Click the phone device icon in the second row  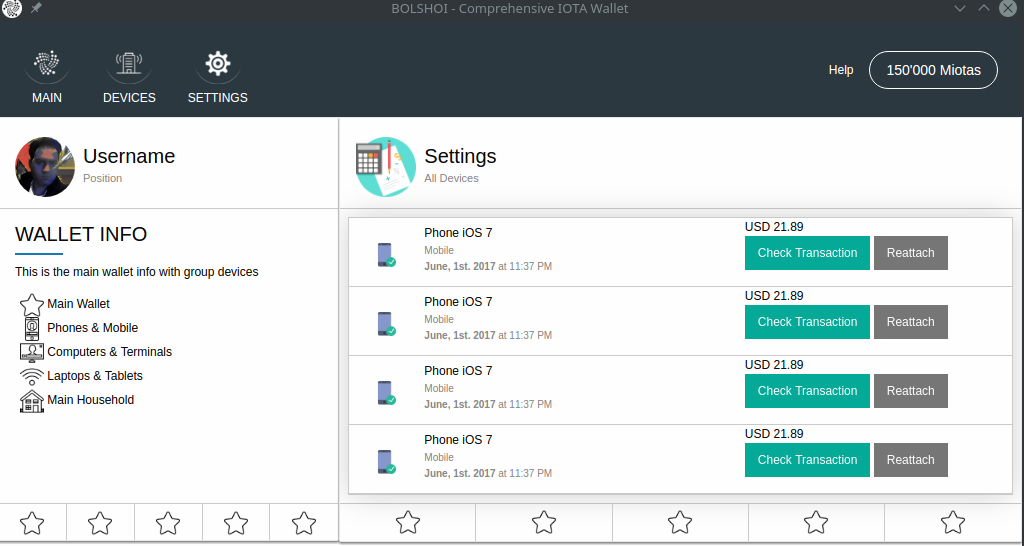point(386,324)
